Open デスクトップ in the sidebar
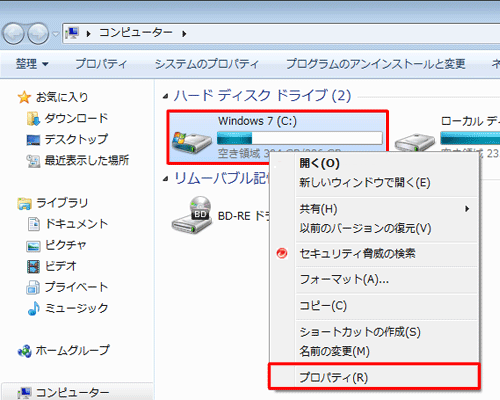Viewport: 500px width, 400px height. 77,139
